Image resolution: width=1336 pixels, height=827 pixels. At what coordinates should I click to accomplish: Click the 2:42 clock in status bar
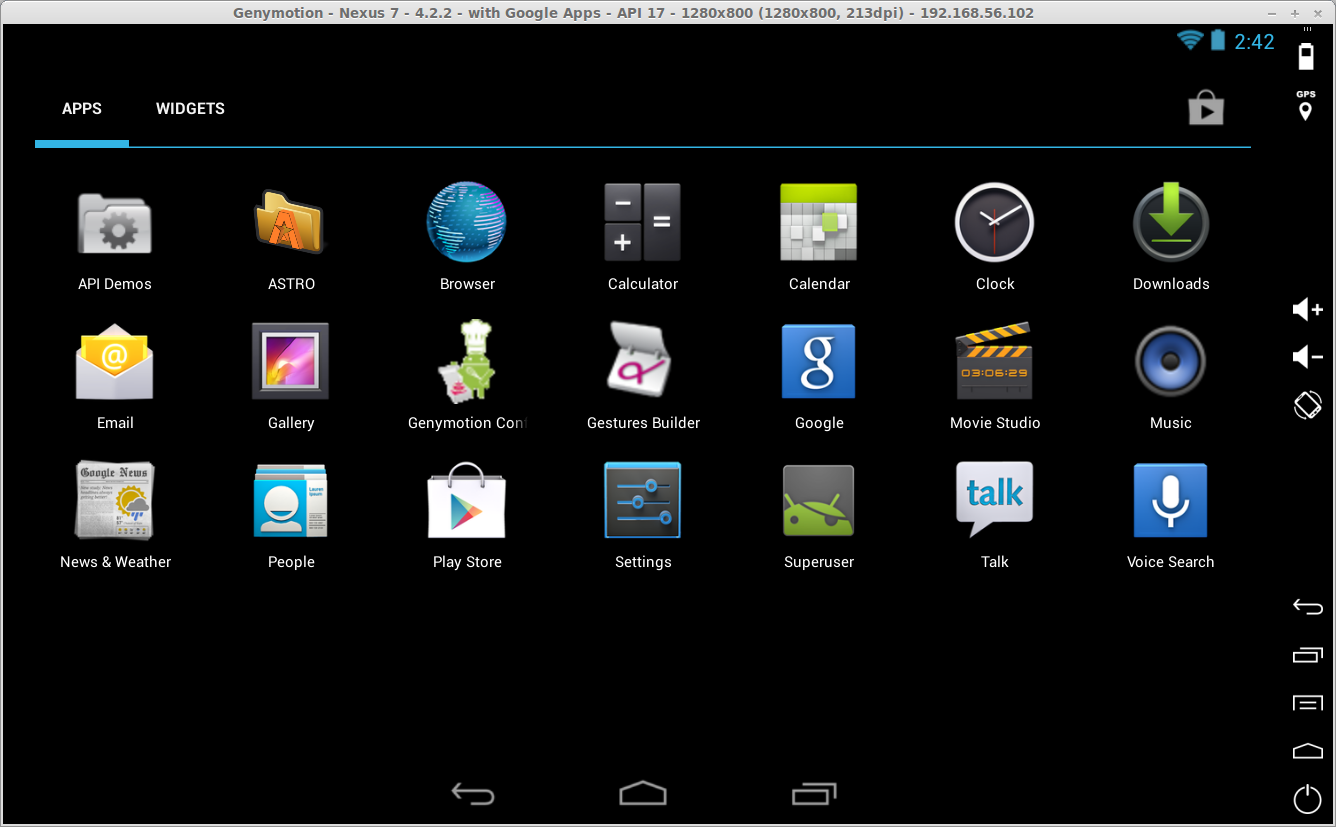(x=1254, y=41)
